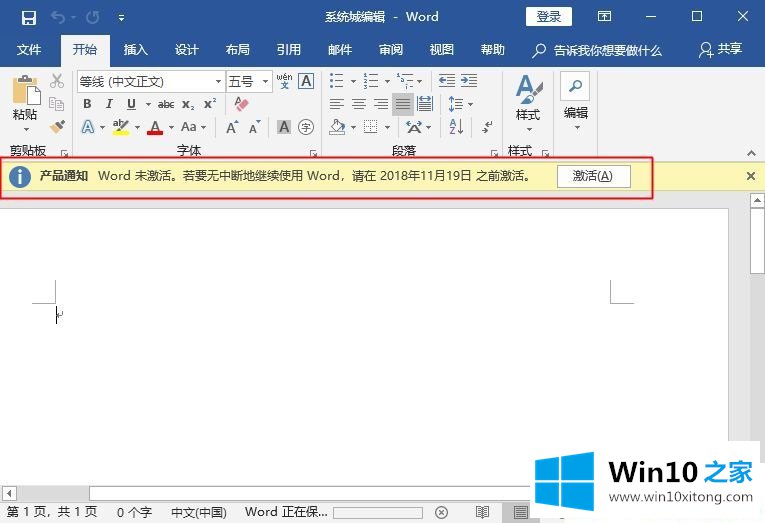Justify paragraph text

(403, 104)
